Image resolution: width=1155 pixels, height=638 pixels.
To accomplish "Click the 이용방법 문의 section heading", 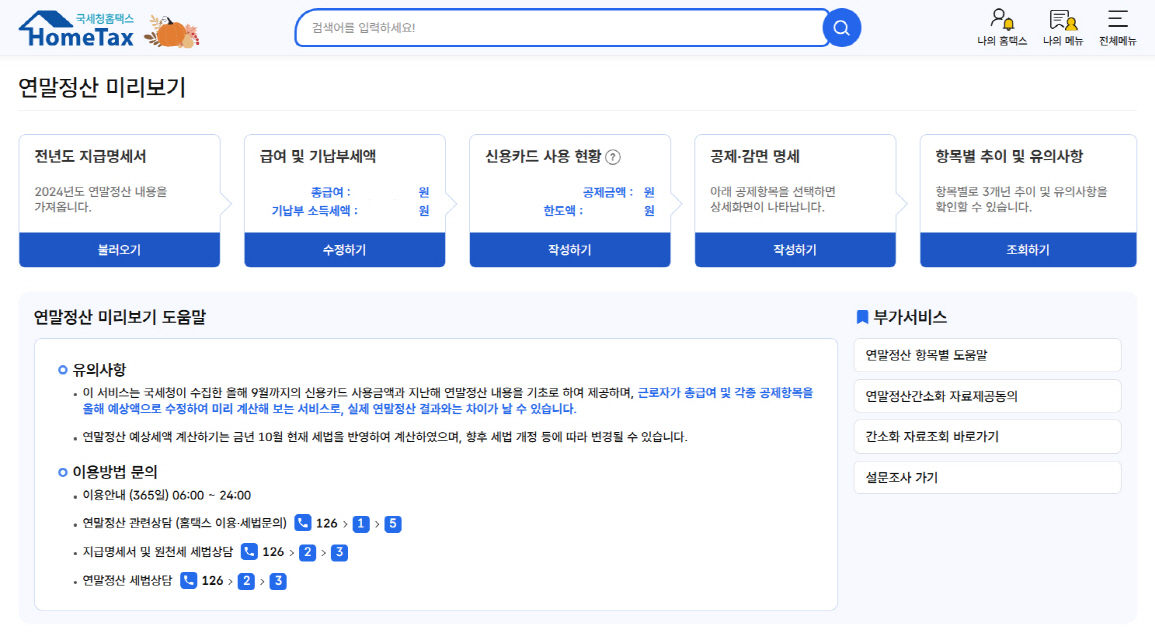I will [x=115, y=472].
